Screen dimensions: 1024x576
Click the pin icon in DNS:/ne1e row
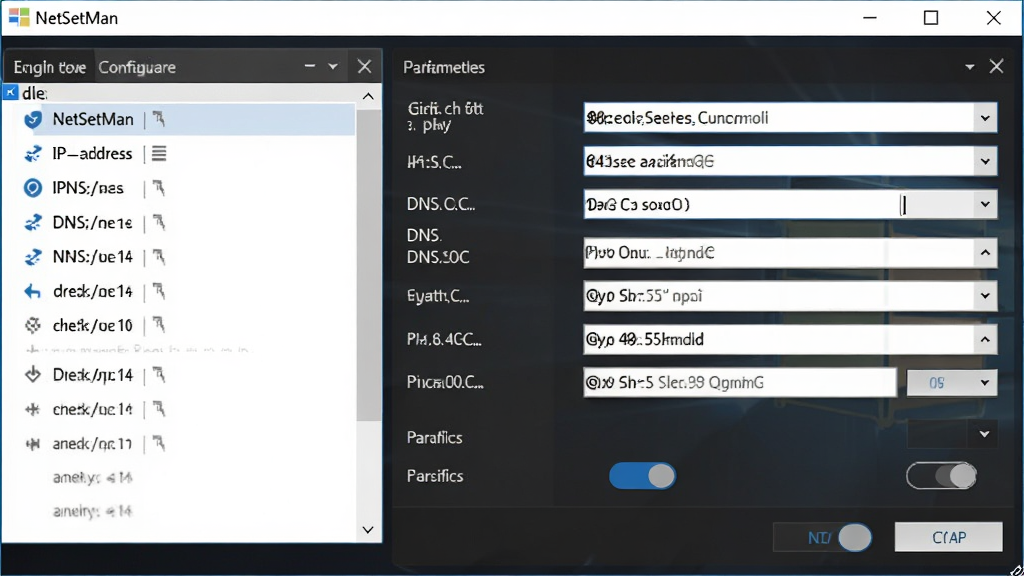pos(159,223)
